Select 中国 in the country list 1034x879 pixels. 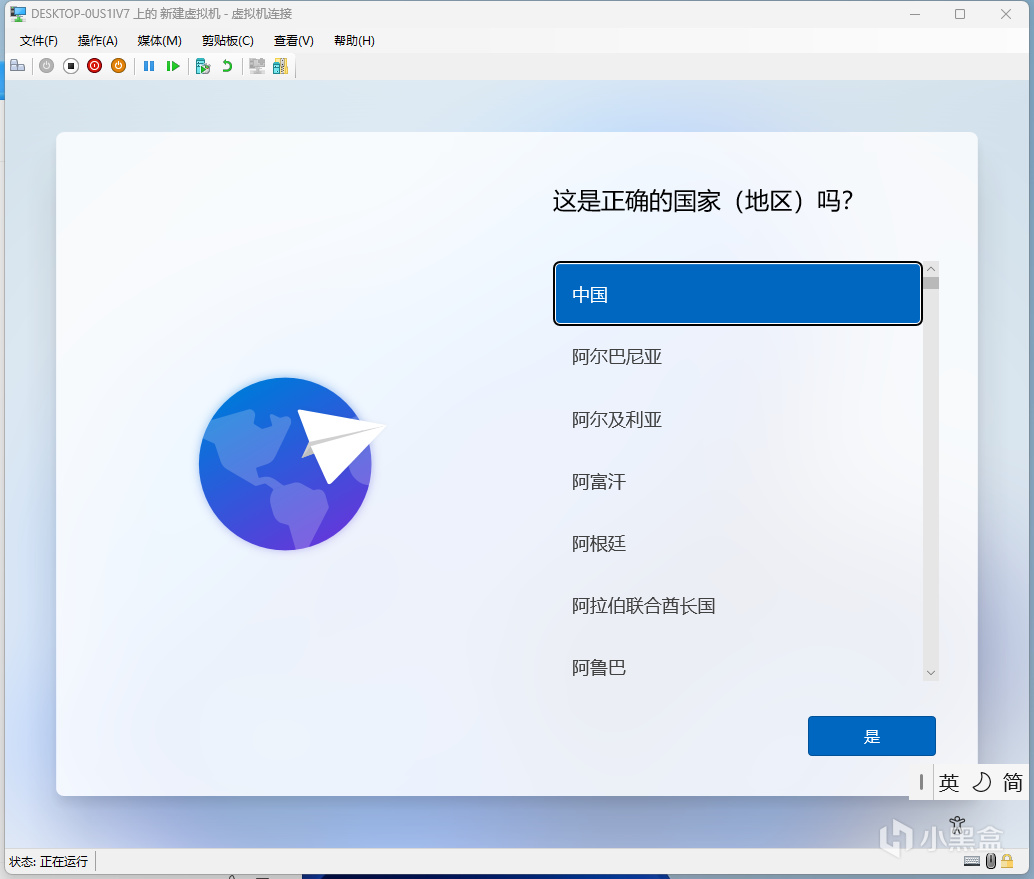(737, 294)
